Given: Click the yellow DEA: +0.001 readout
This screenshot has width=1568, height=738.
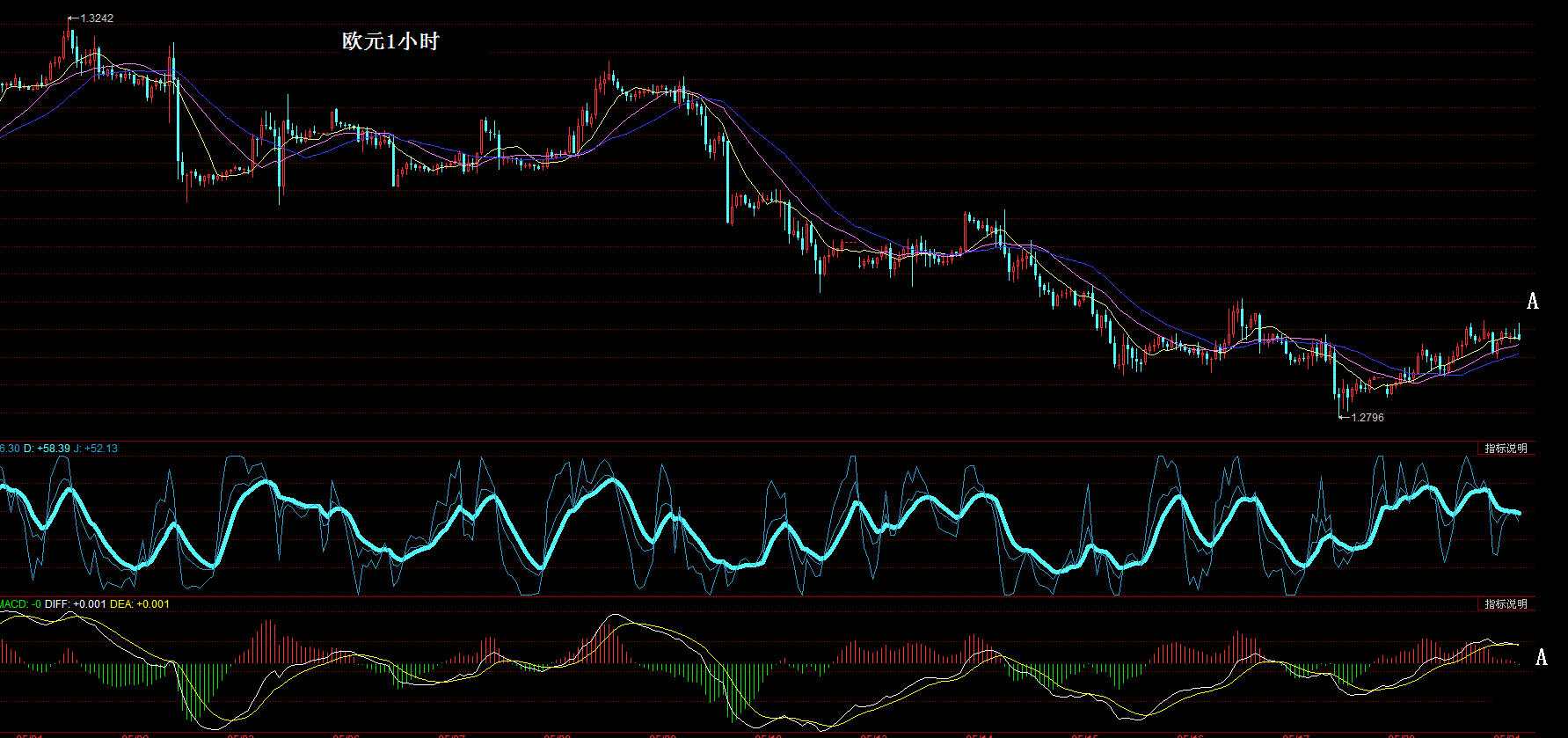Looking at the screenshot, I should pyautogui.click(x=139, y=604).
